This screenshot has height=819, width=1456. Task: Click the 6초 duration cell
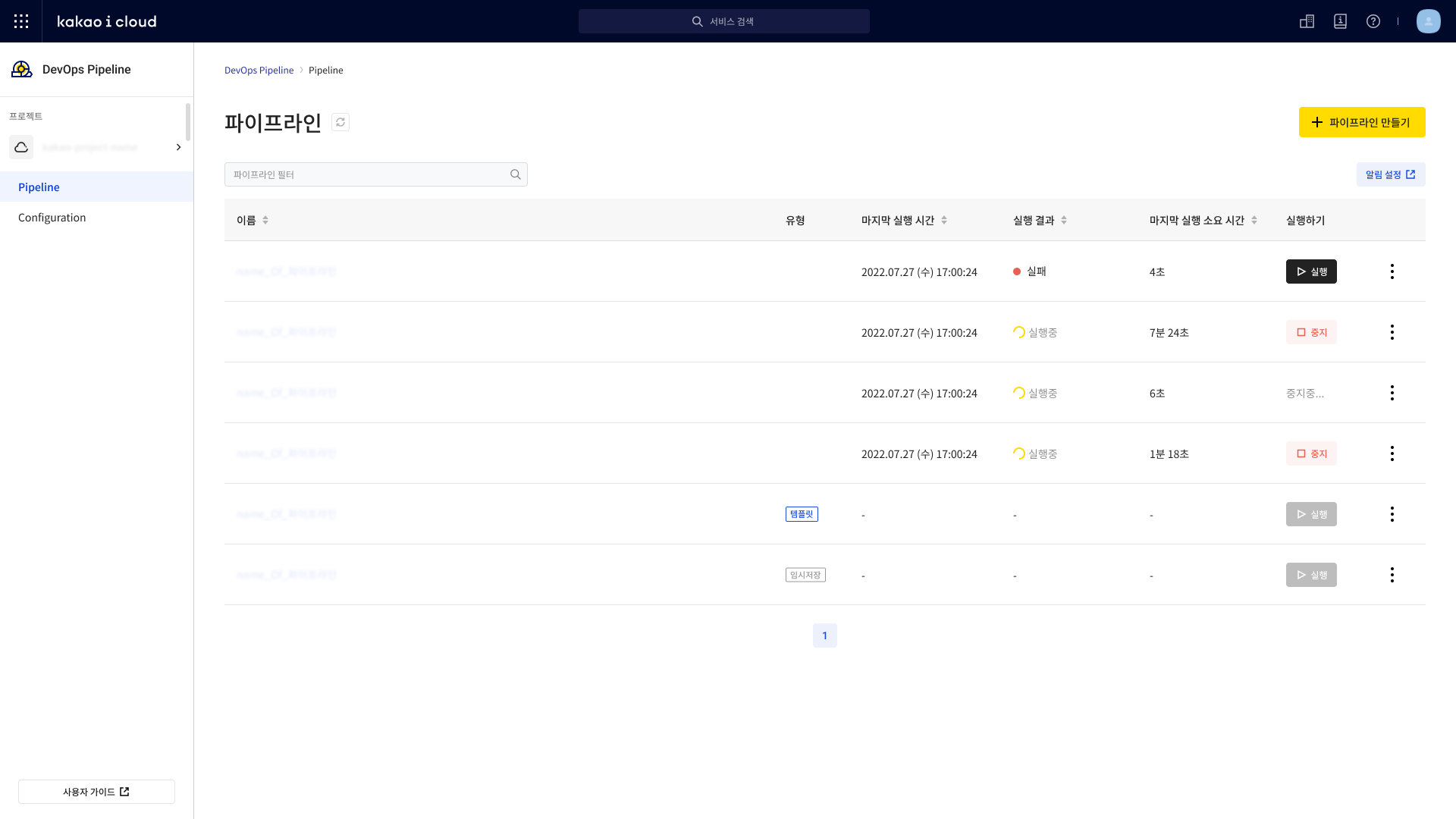(1157, 393)
